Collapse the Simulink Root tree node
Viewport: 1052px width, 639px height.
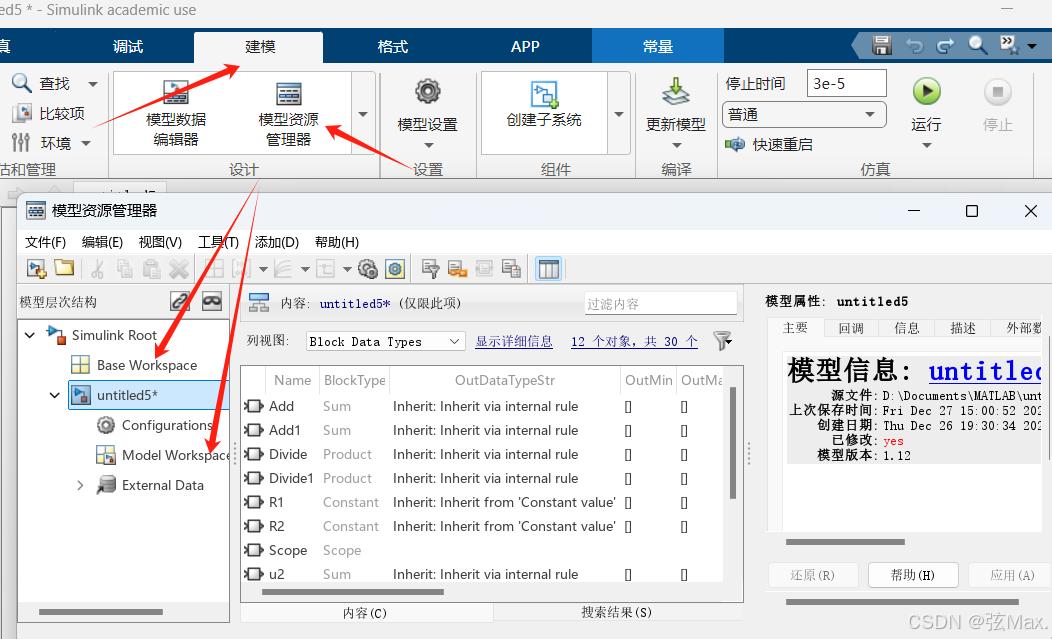(x=30, y=334)
